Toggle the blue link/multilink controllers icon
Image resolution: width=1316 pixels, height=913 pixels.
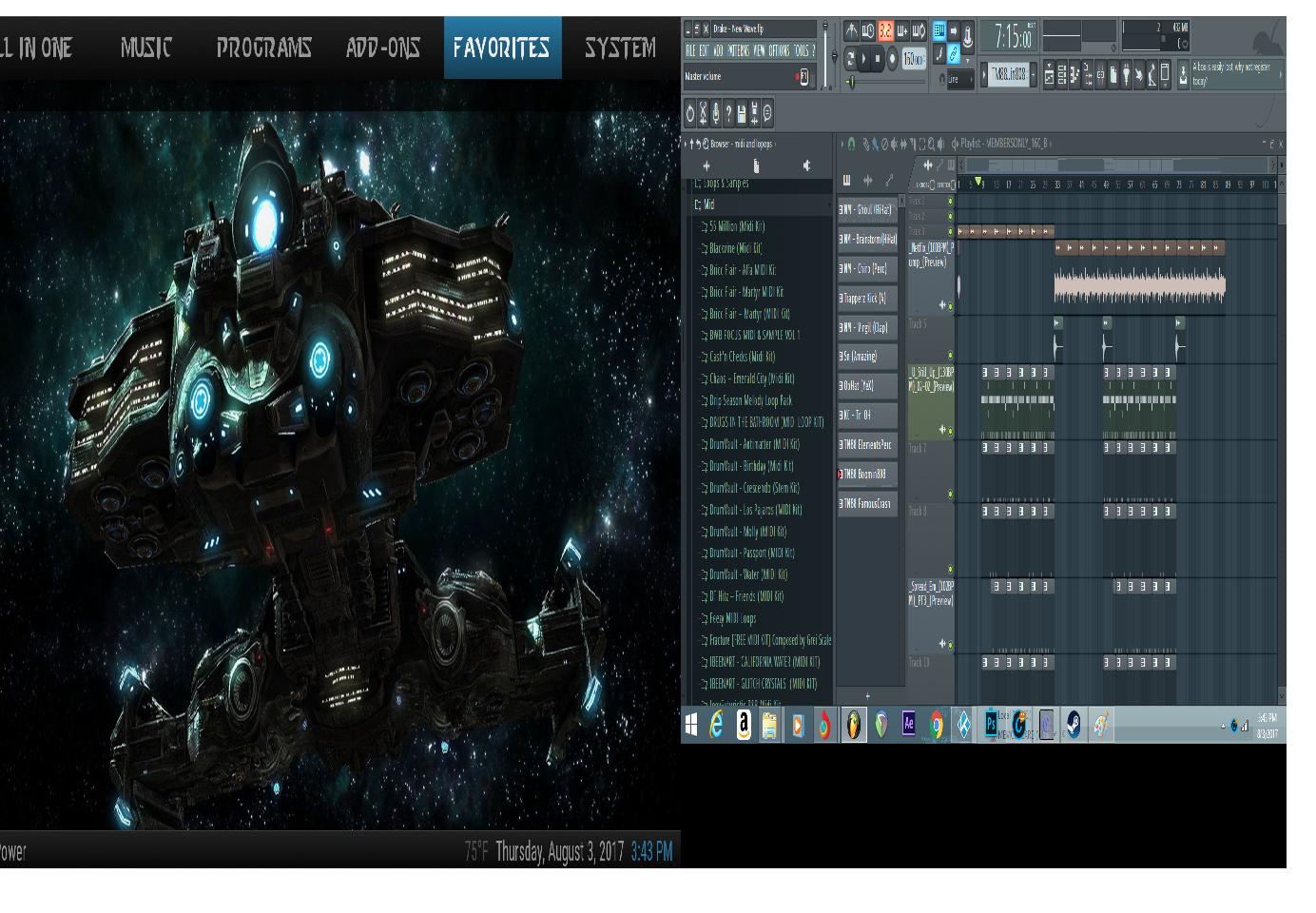pyautogui.click(x=953, y=54)
